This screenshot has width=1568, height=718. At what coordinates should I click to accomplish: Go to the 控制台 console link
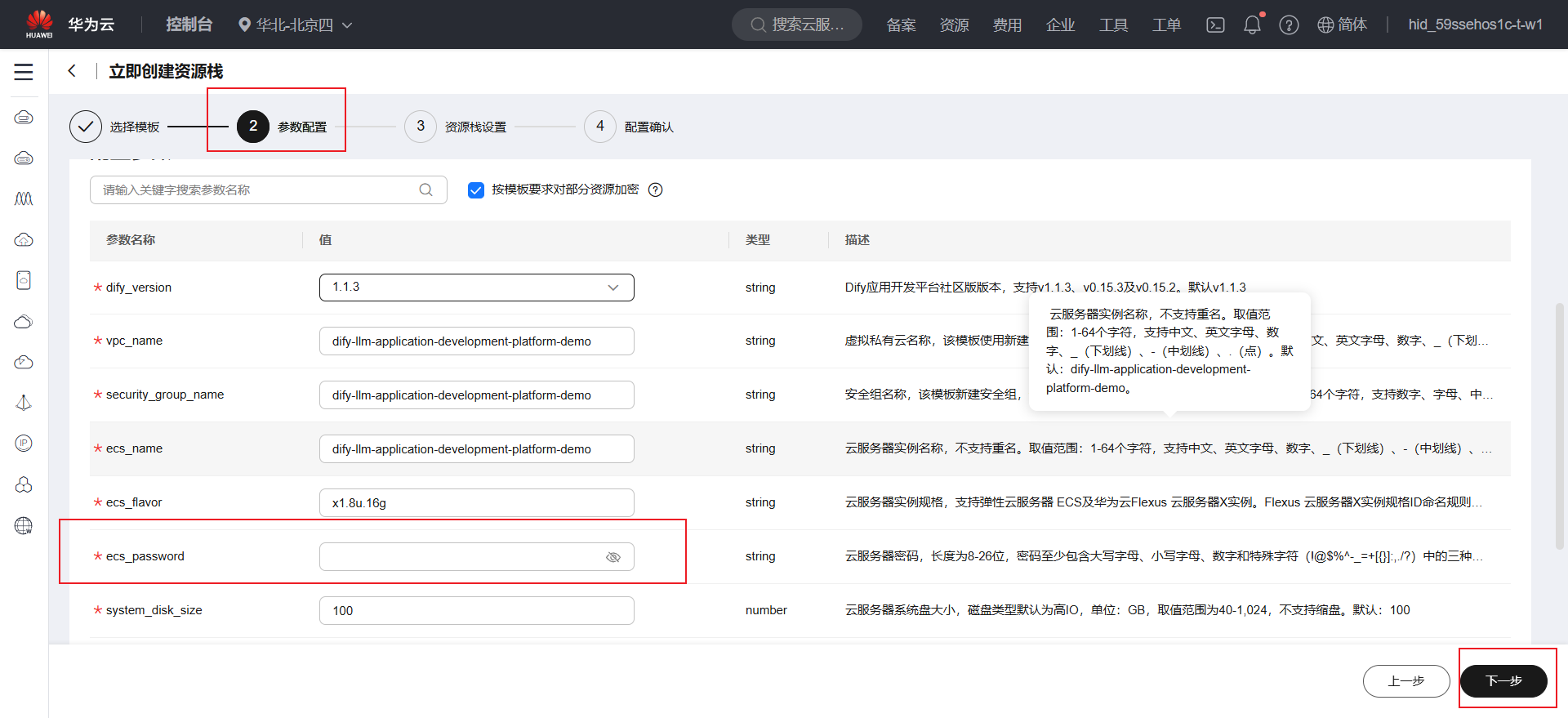(189, 25)
